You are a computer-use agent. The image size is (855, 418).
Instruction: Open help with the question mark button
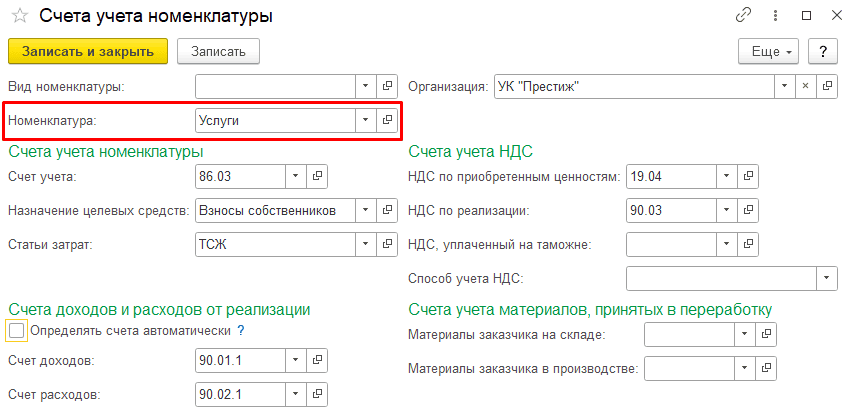point(822,51)
